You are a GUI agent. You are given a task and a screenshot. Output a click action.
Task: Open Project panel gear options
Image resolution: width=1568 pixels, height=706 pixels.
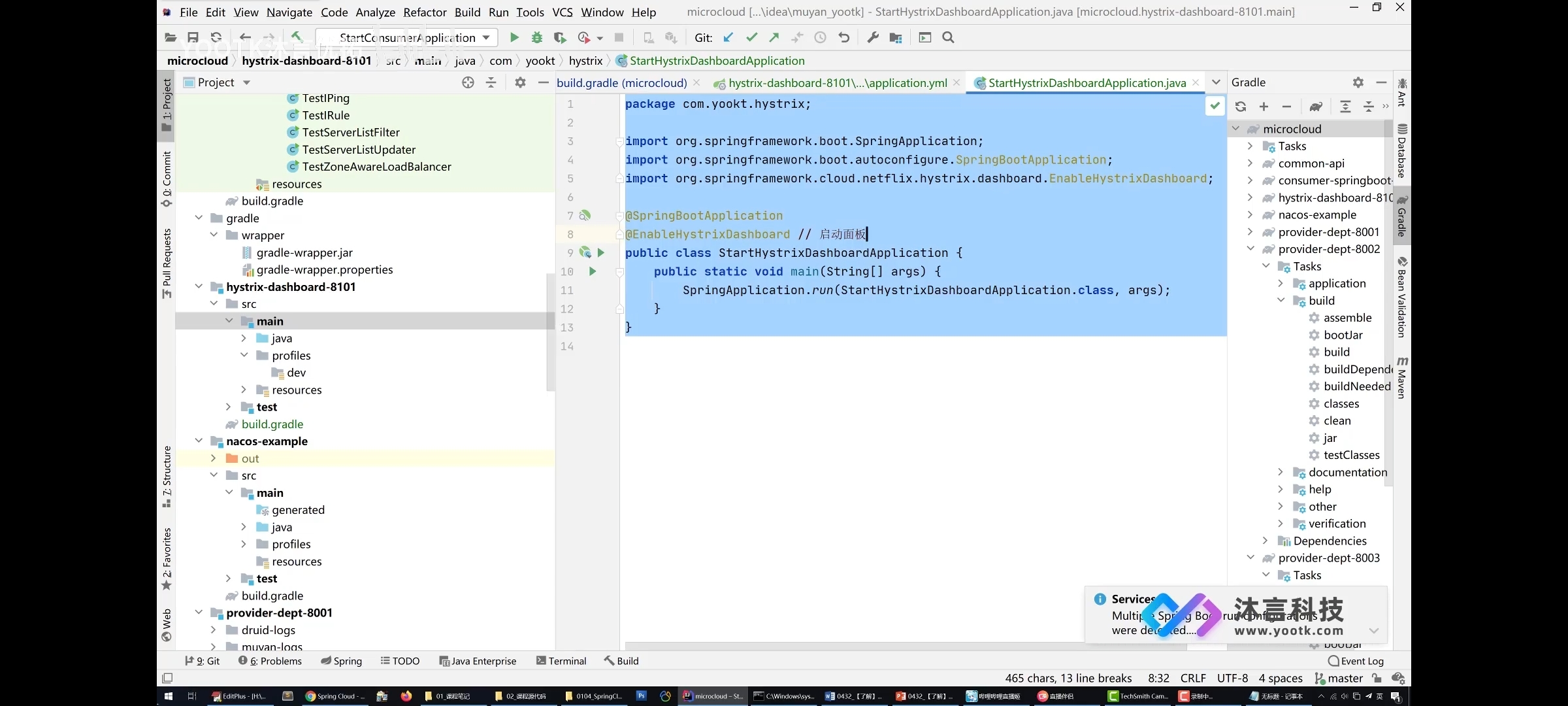[520, 82]
